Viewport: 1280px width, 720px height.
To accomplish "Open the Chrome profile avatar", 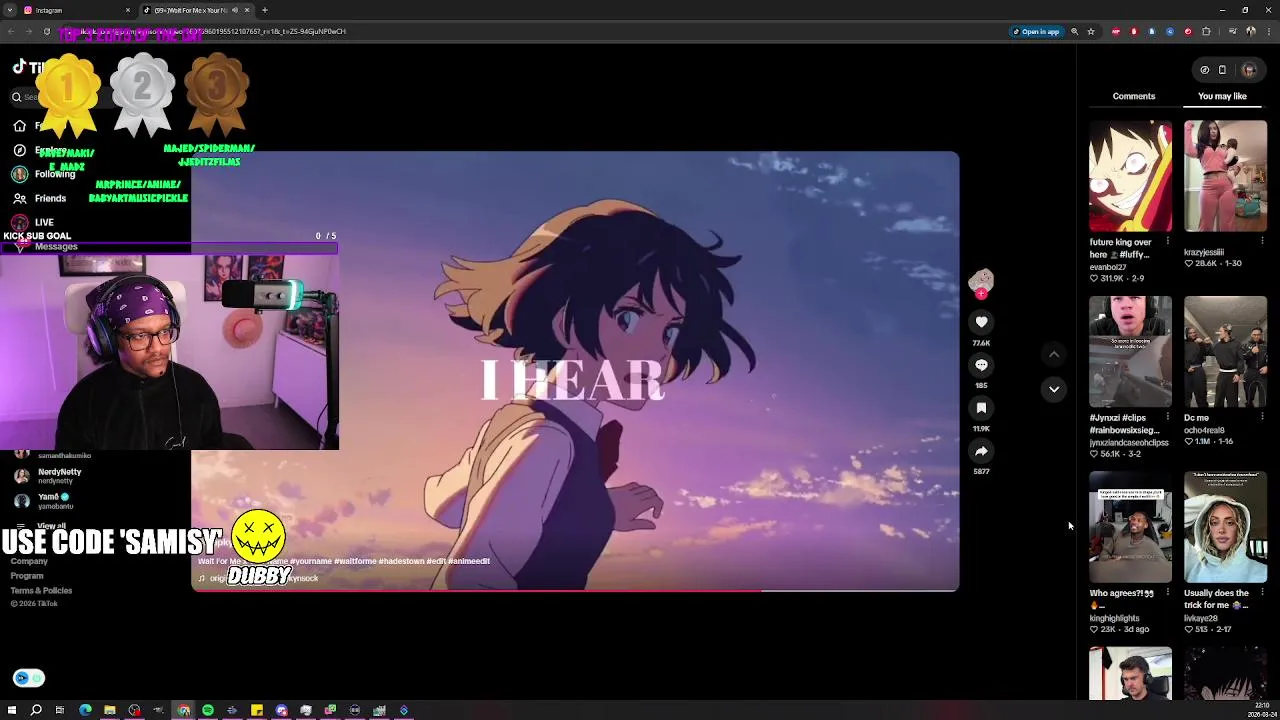I will pos(1250,31).
